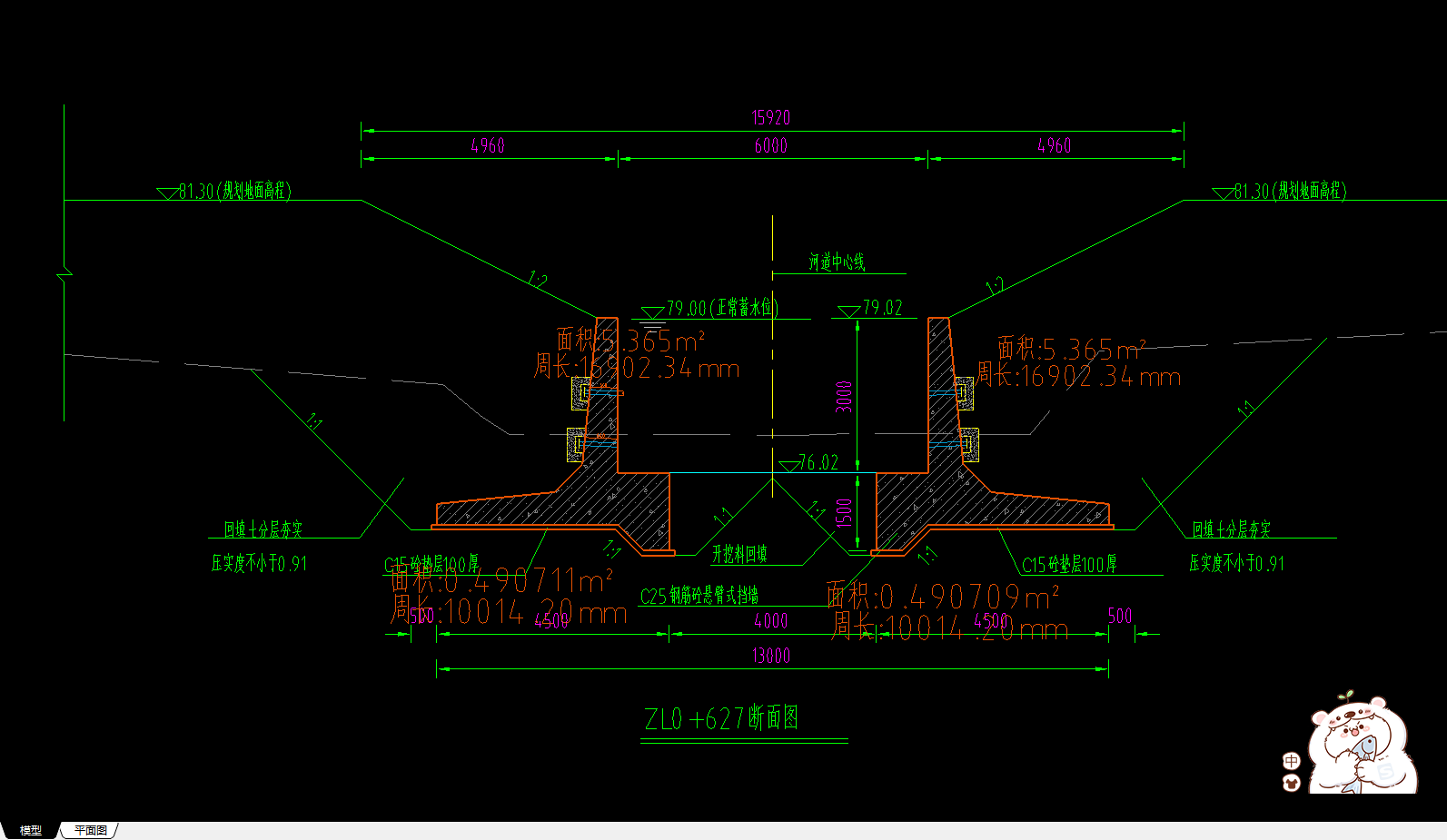The image size is (1447, 840).
Task: Select the 15920 overall width dimension
Action: [771, 118]
